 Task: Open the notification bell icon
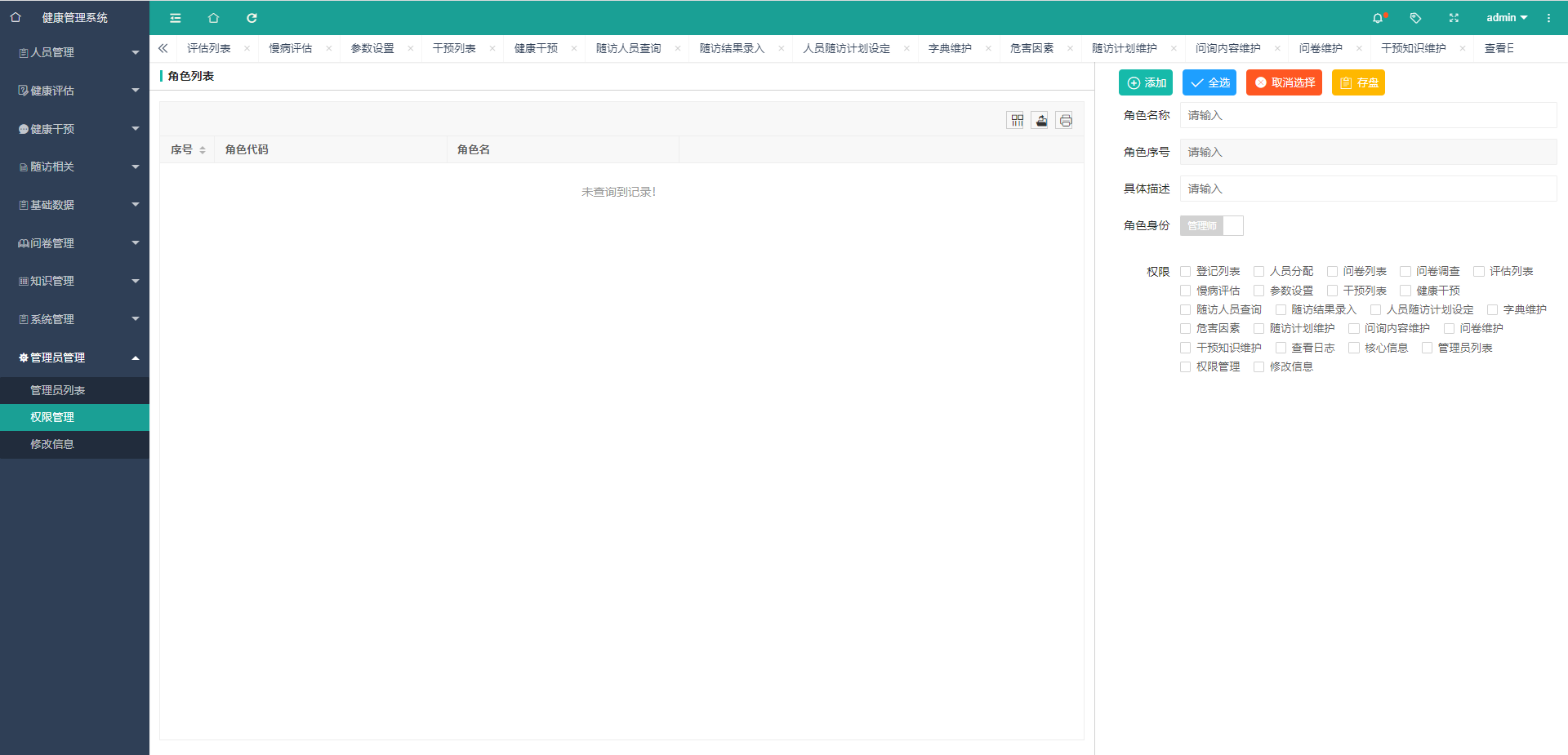(1378, 18)
